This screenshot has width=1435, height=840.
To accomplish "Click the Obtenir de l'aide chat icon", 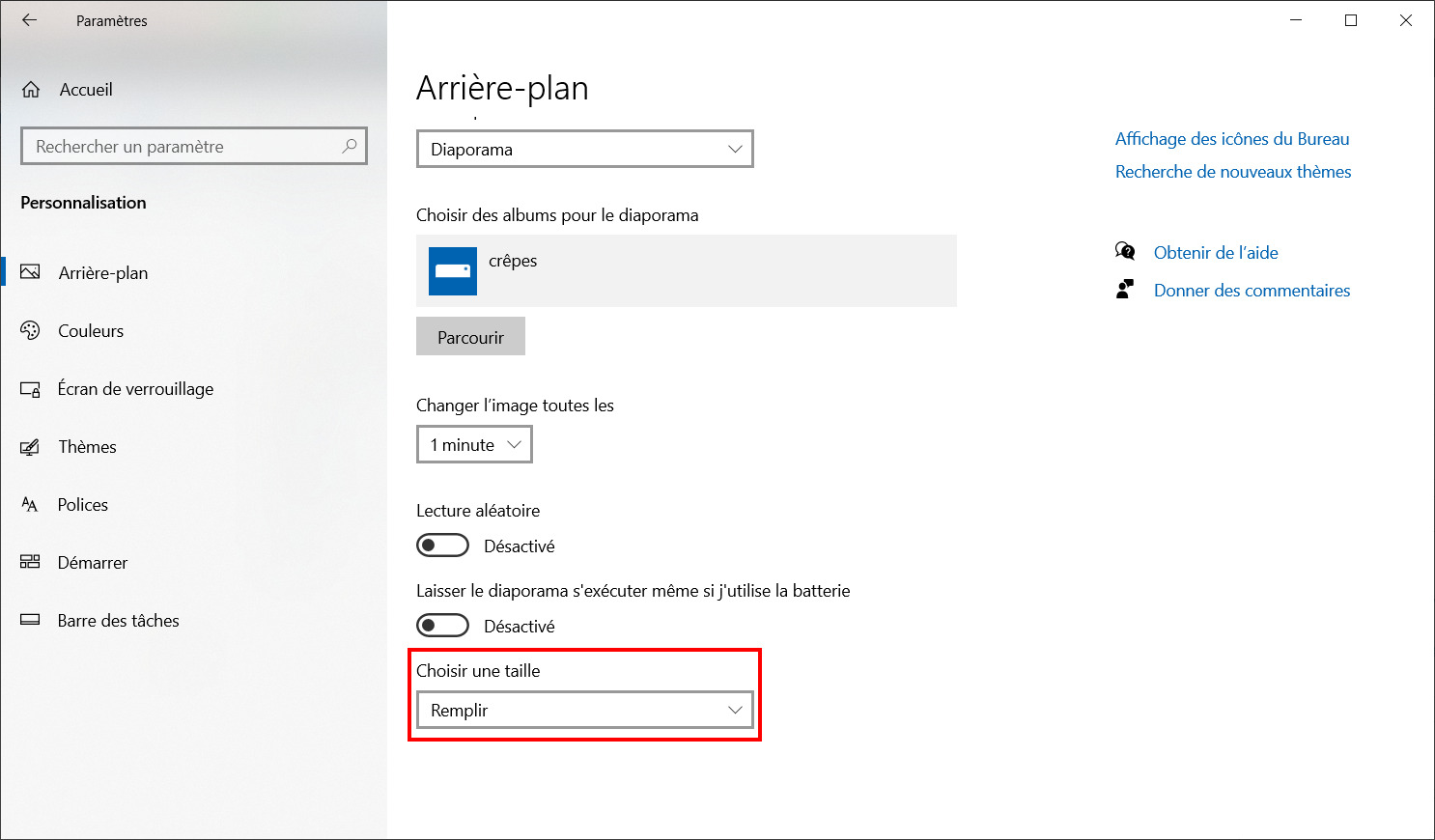I will pos(1125,252).
